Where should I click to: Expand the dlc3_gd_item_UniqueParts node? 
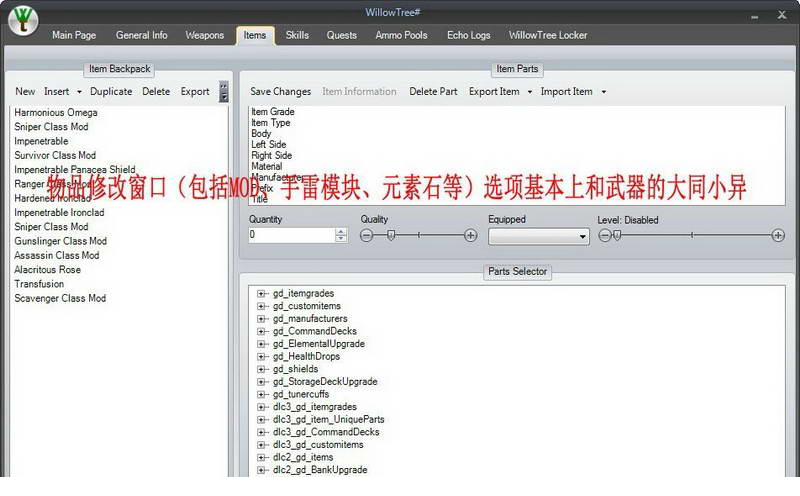click(x=261, y=419)
